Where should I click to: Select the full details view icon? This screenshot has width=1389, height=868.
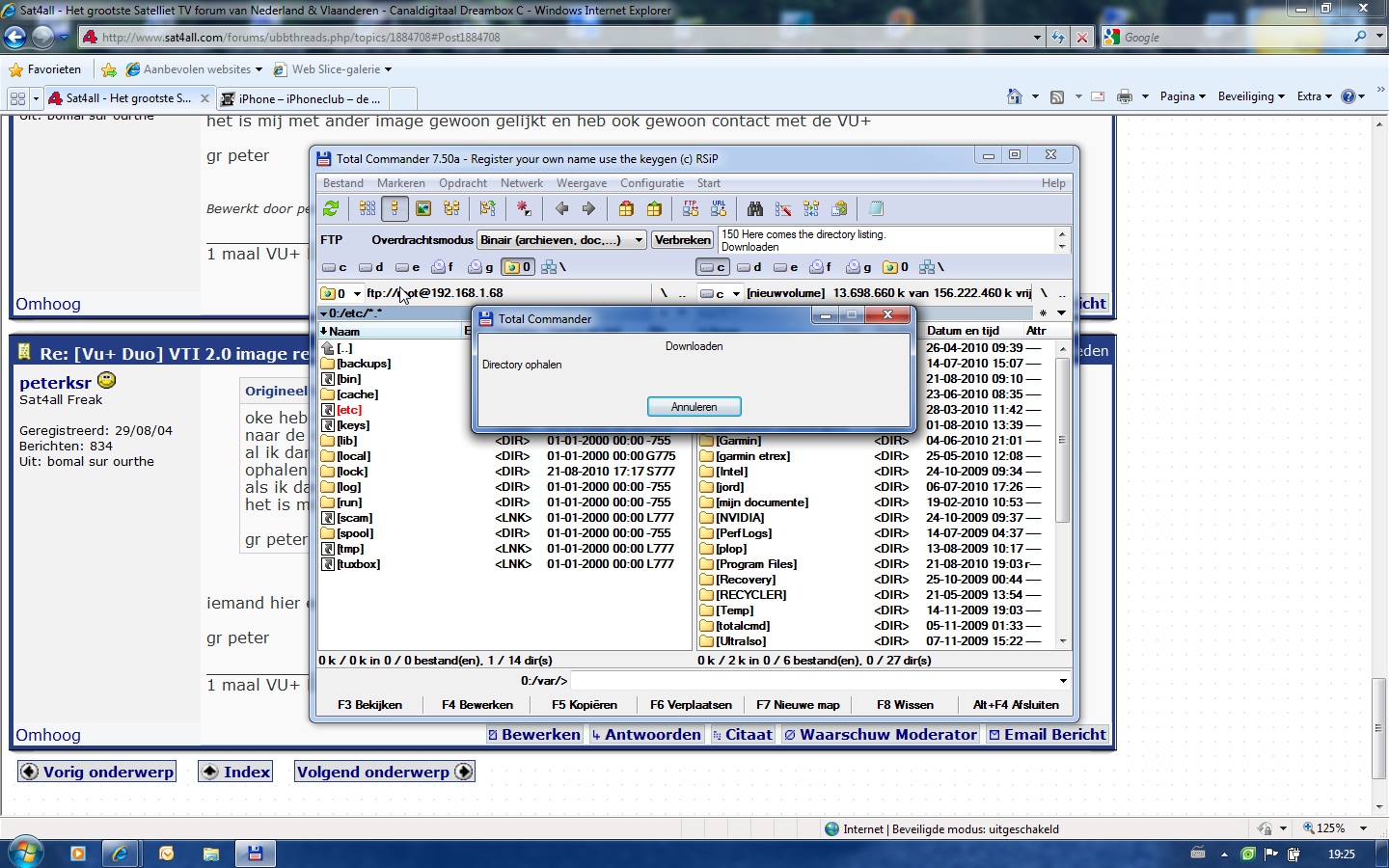coord(395,208)
